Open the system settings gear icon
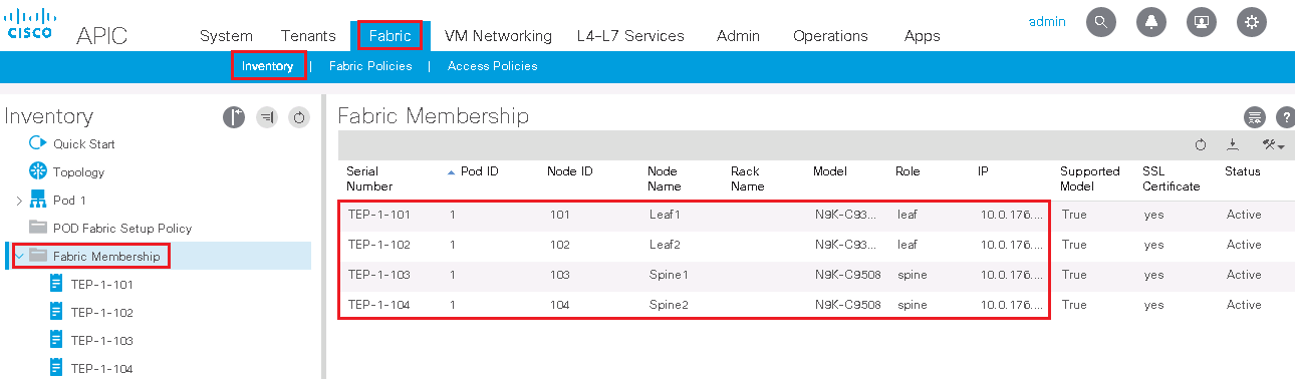 1251,22
